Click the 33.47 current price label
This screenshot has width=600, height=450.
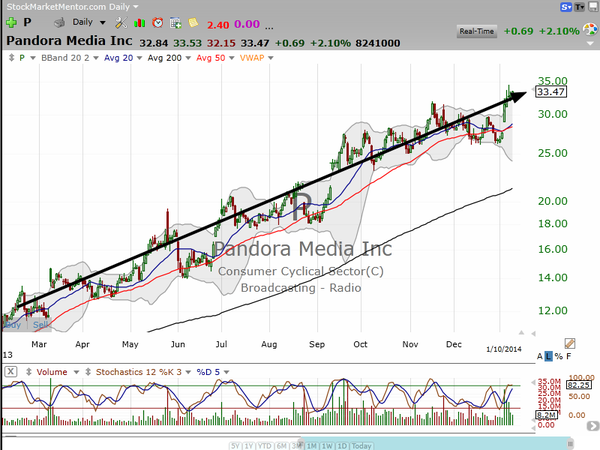click(x=551, y=92)
